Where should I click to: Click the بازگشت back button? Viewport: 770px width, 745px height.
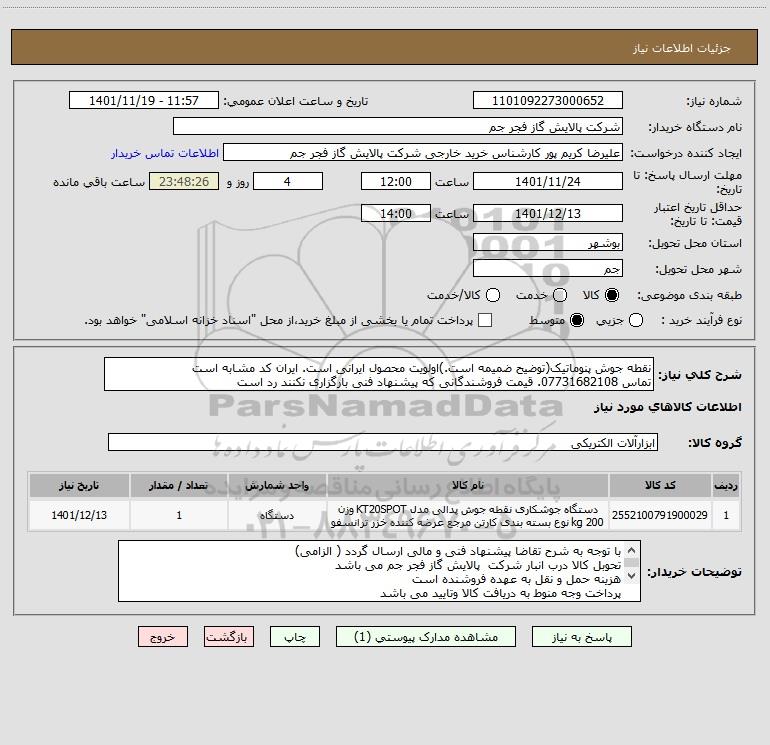(x=229, y=637)
